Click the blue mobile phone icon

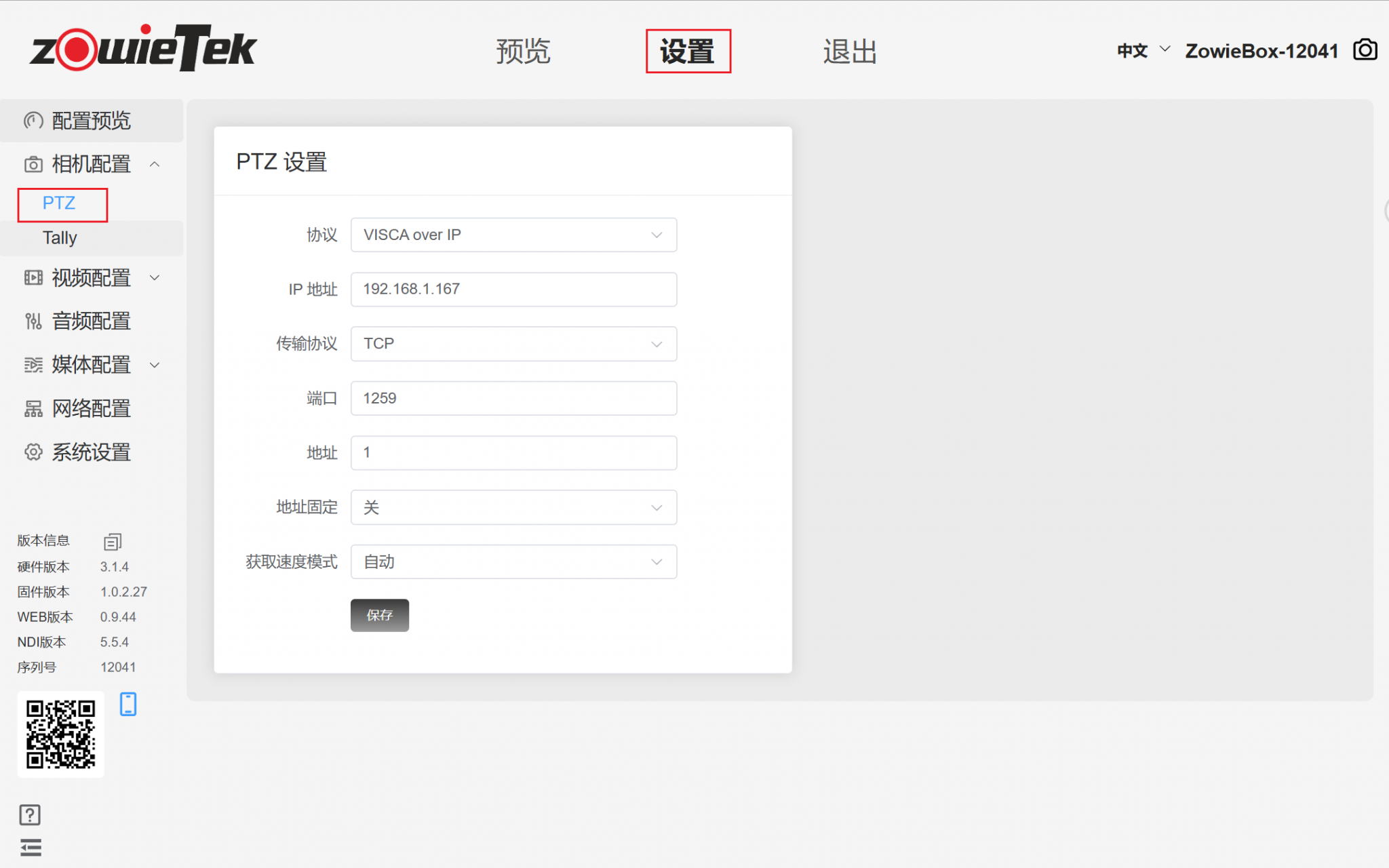click(x=128, y=704)
